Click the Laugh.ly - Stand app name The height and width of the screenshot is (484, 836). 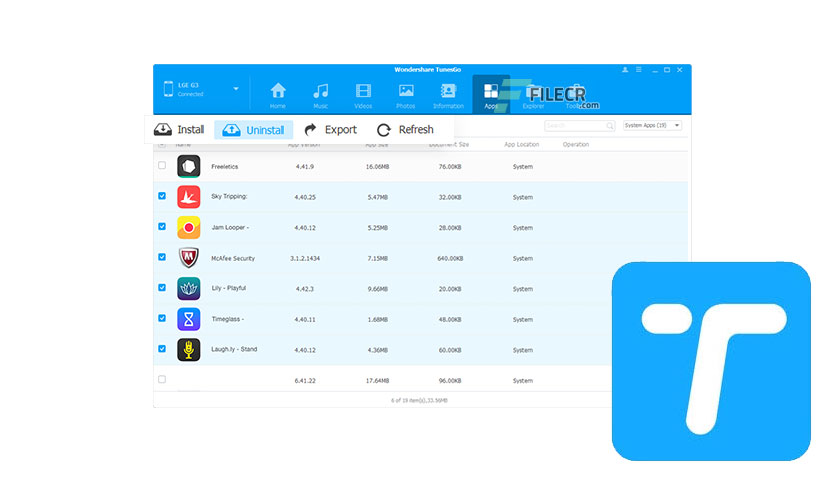coord(234,350)
